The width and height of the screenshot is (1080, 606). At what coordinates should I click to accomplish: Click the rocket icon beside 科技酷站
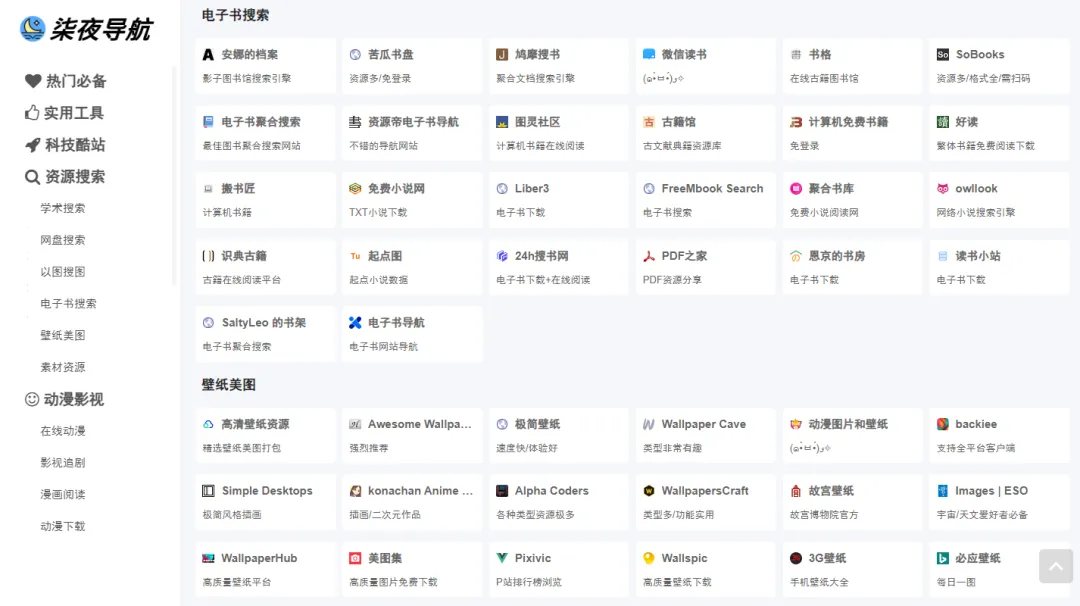(32, 145)
